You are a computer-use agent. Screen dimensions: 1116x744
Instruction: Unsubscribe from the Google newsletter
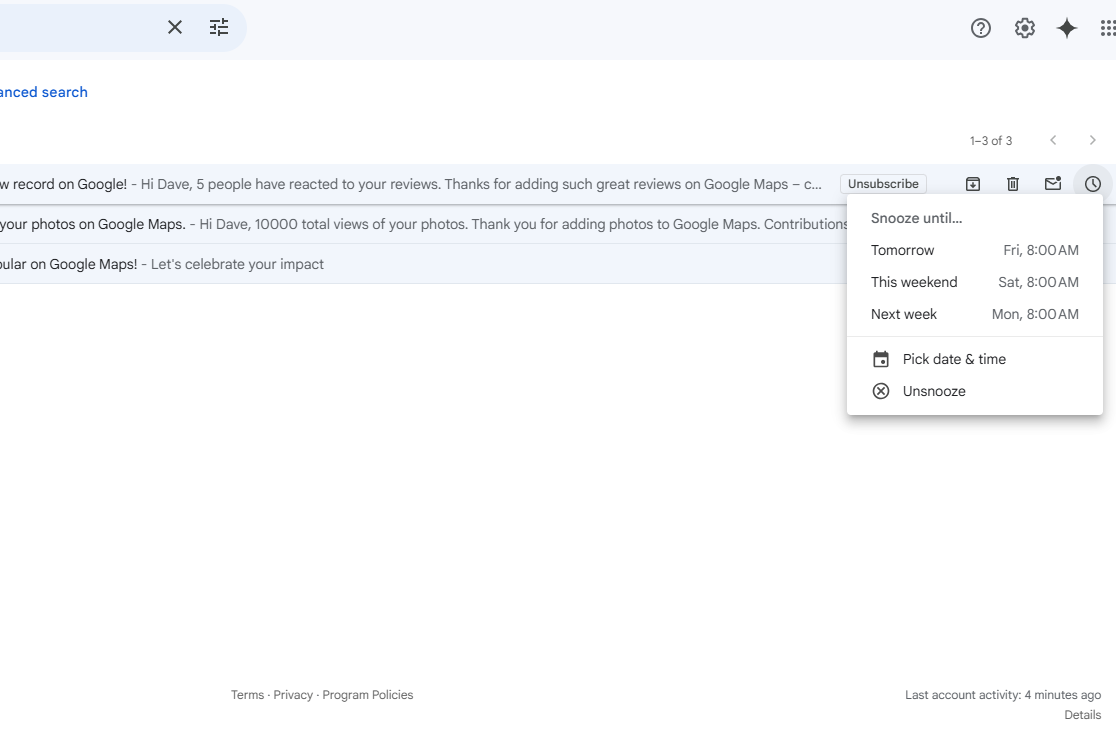click(x=883, y=183)
